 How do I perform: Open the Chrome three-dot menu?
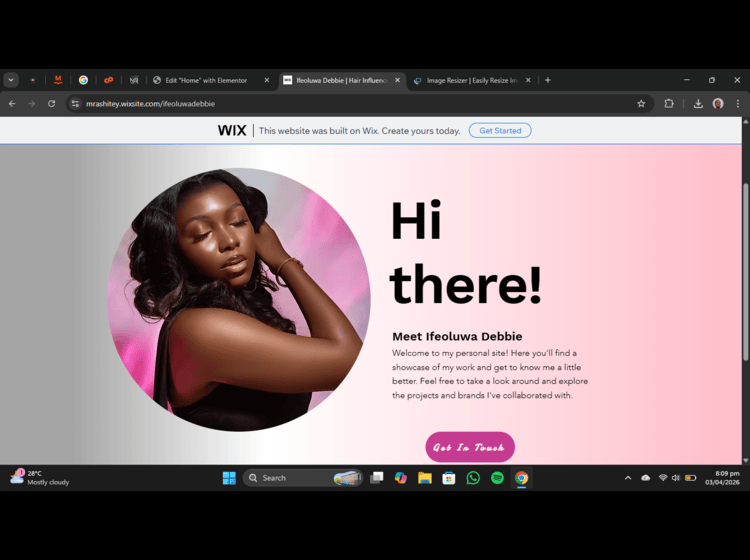pos(738,103)
